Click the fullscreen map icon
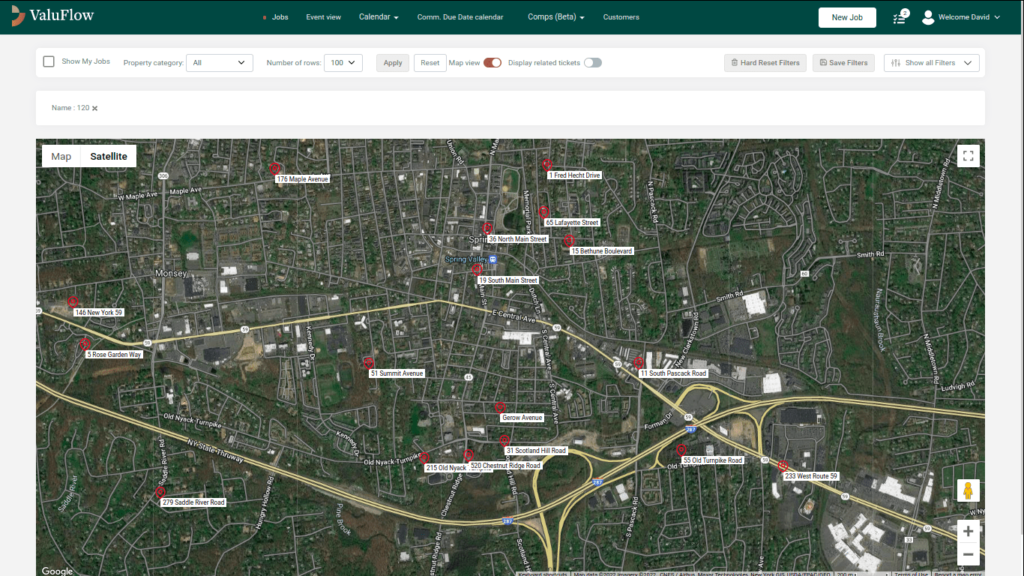 click(x=967, y=155)
